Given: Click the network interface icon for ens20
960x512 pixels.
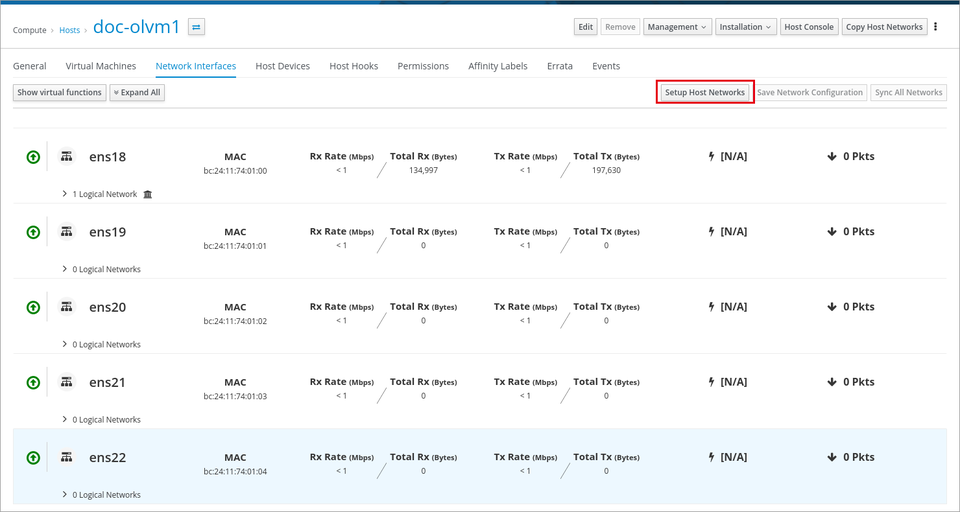Looking at the screenshot, I should click(67, 307).
